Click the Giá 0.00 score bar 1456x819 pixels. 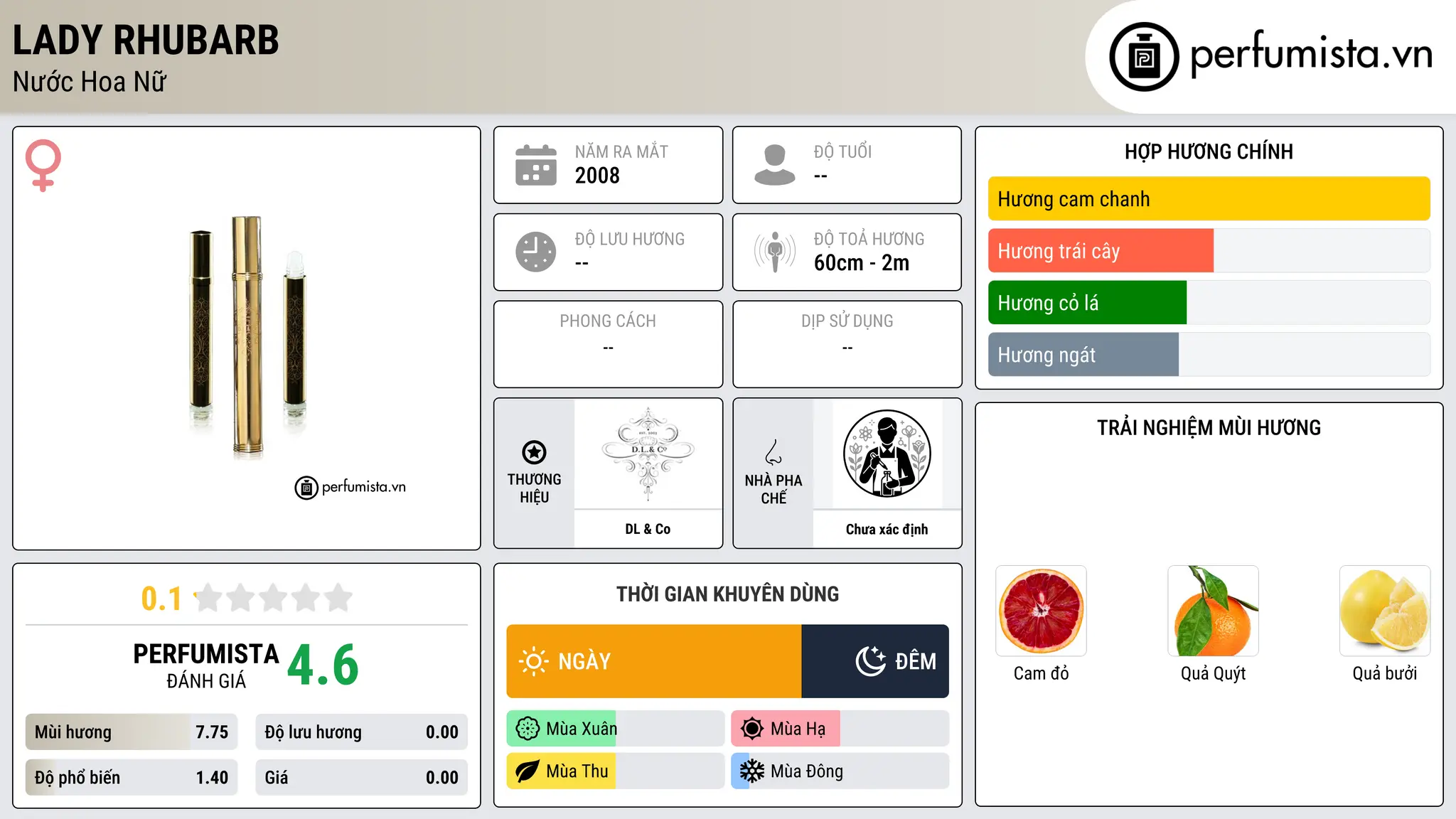click(362, 778)
